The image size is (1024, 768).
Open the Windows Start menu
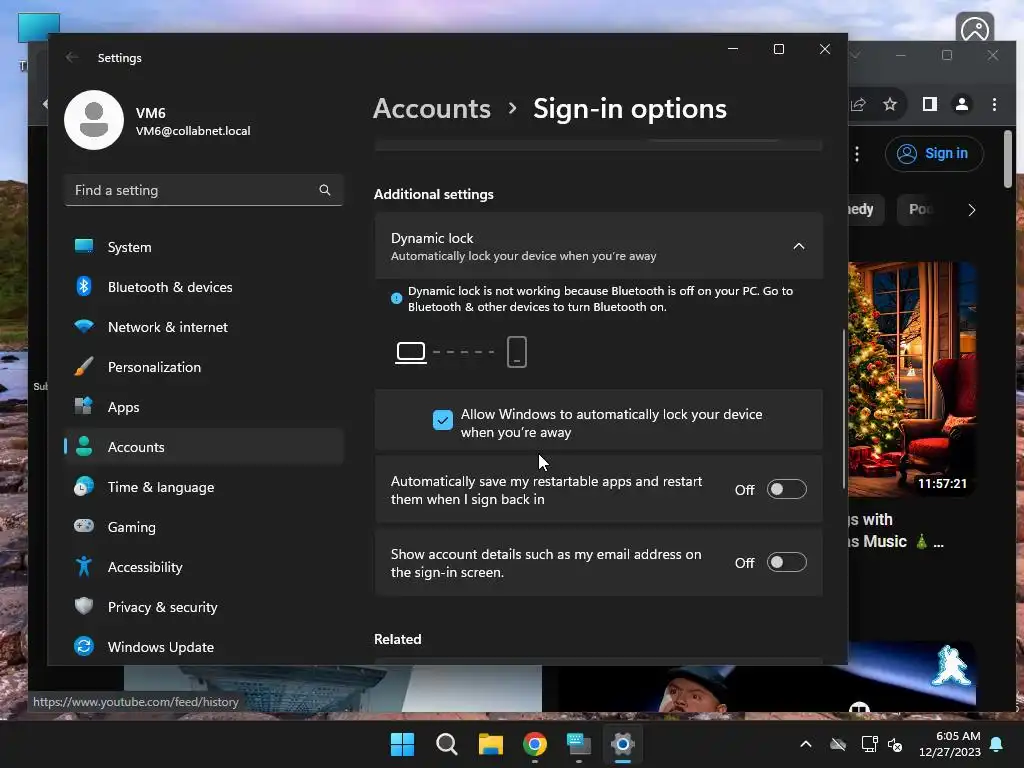402,744
